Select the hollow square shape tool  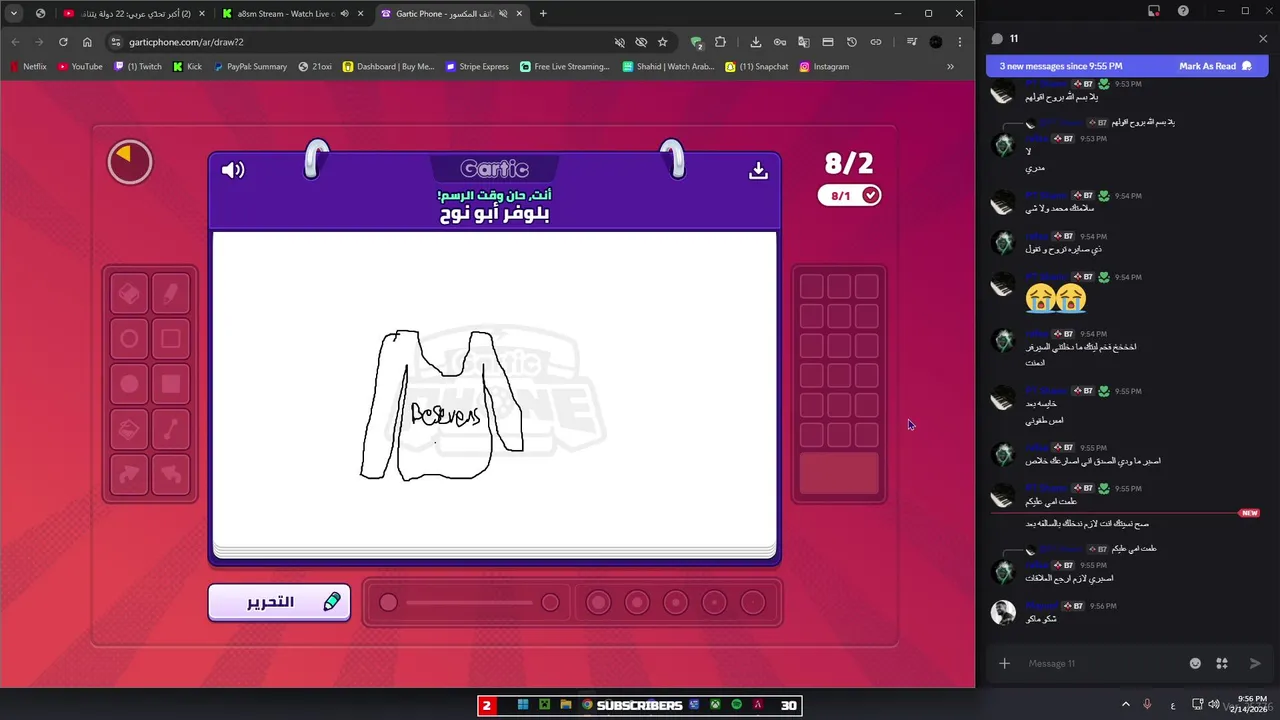tap(171, 339)
